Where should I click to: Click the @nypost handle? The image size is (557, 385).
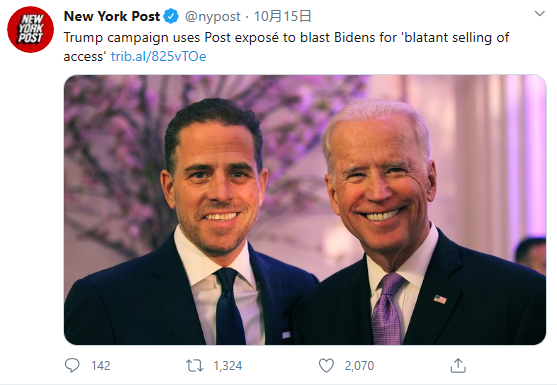(212, 17)
